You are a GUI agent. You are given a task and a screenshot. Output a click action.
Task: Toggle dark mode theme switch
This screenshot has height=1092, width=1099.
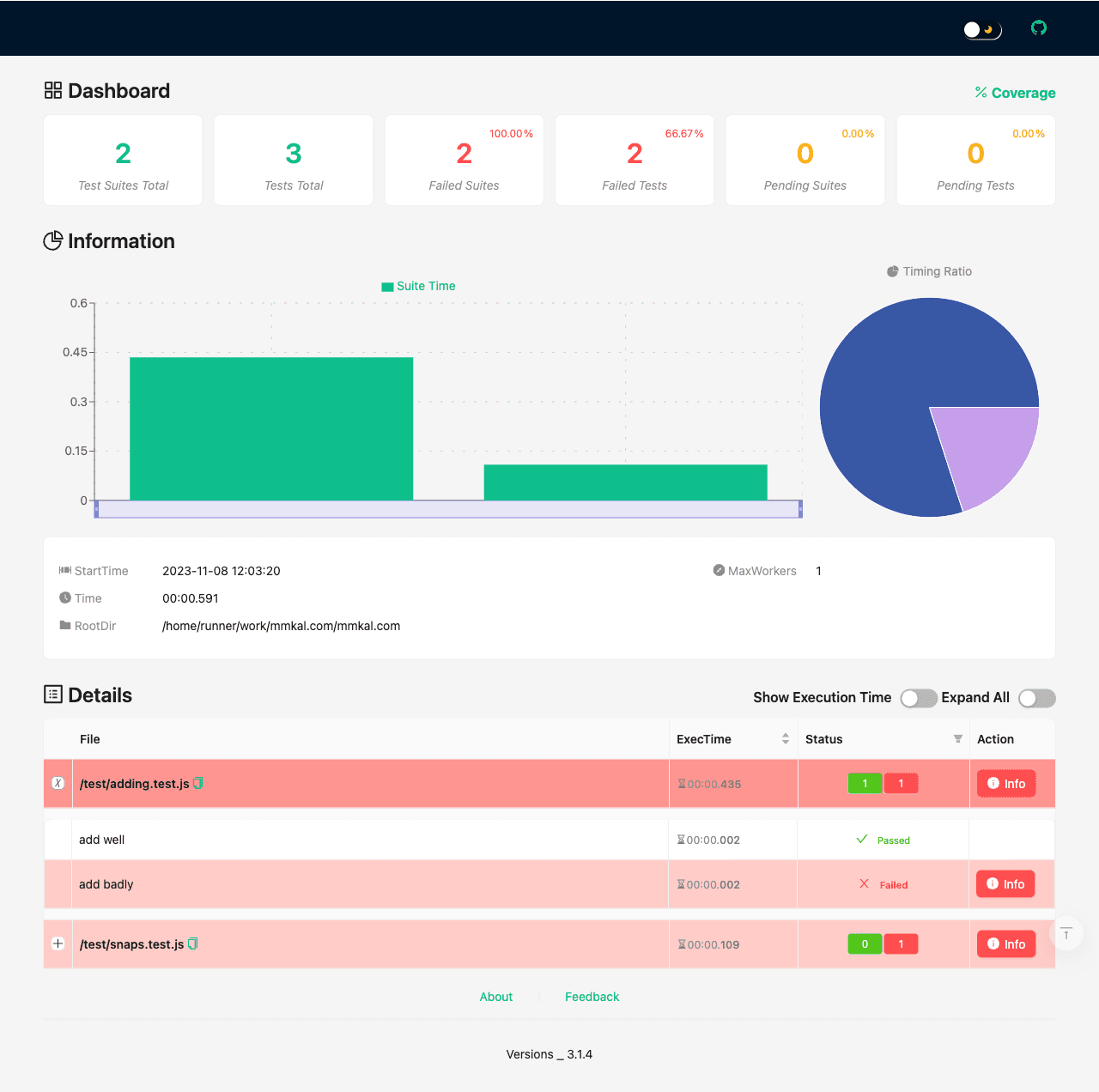(x=982, y=30)
